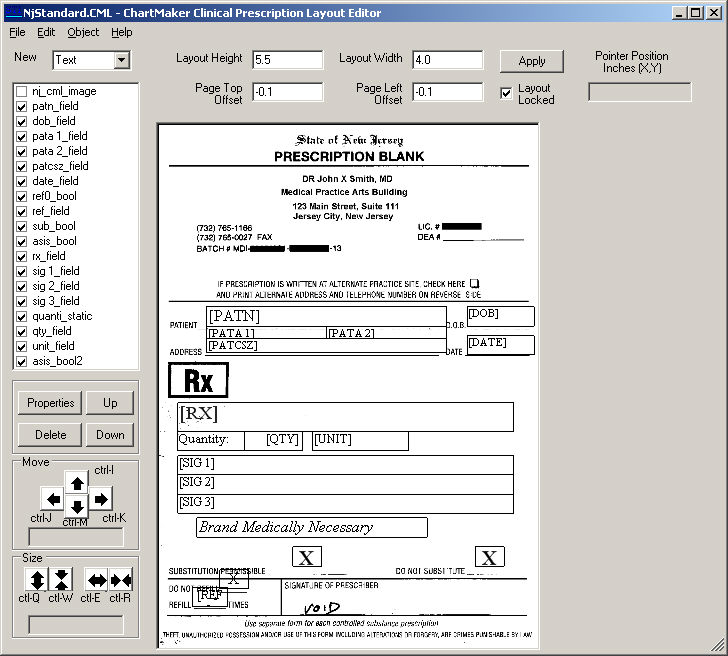Click the Layout Height input field

(287, 60)
